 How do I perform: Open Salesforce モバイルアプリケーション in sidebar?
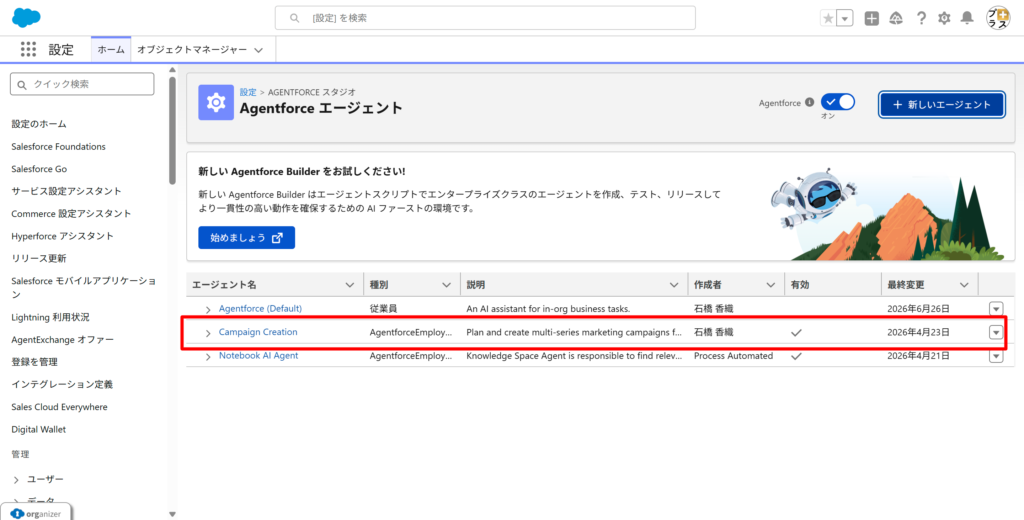coord(84,287)
